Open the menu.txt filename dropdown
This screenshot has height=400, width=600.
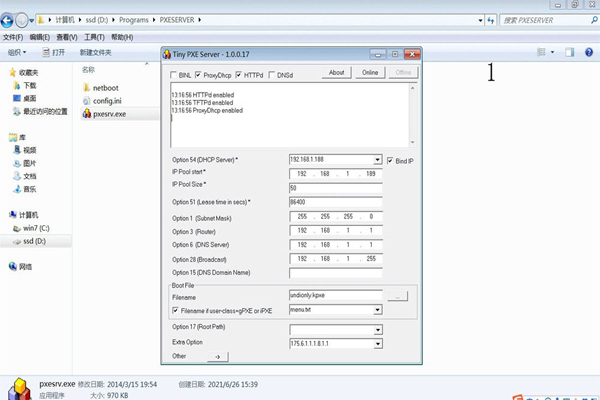coord(377,310)
